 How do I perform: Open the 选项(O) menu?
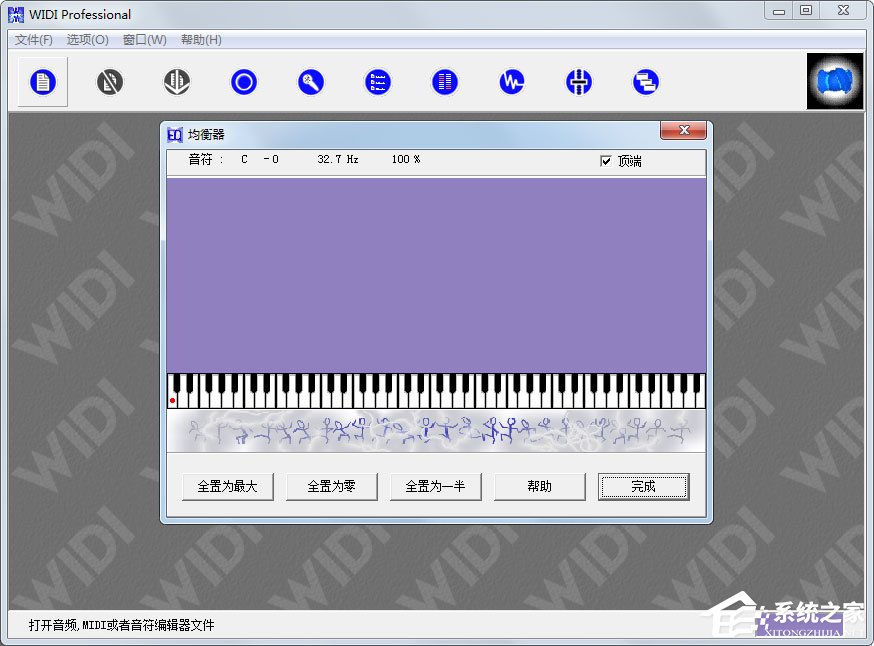88,40
